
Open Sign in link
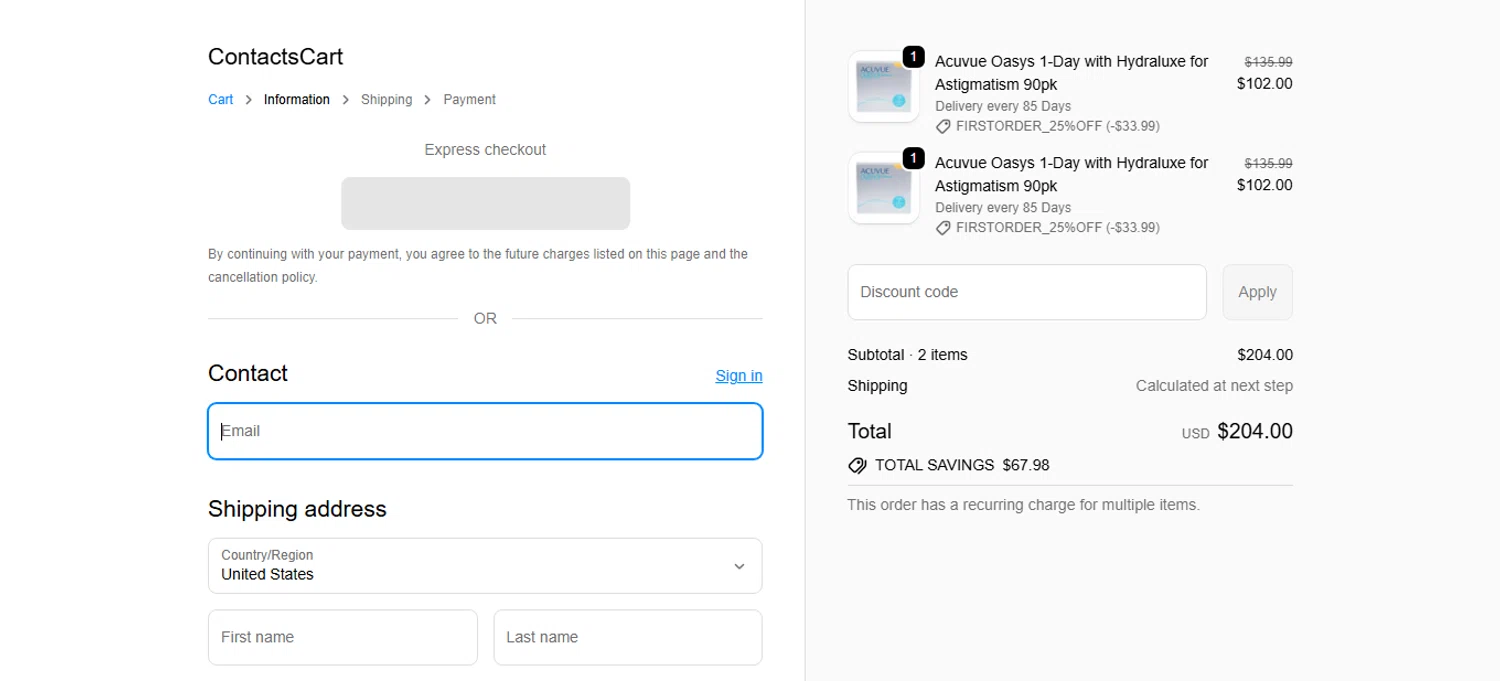click(x=739, y=376)
